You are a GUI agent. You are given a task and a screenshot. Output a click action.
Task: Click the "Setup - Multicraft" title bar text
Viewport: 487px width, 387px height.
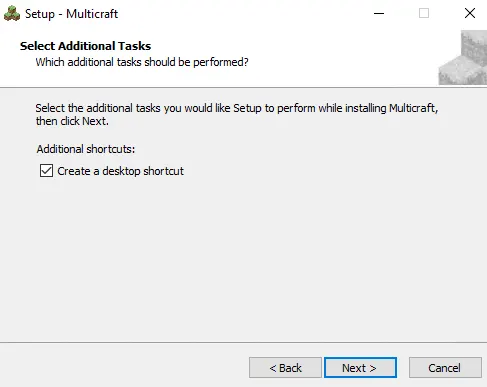click(x=71, y=14)
